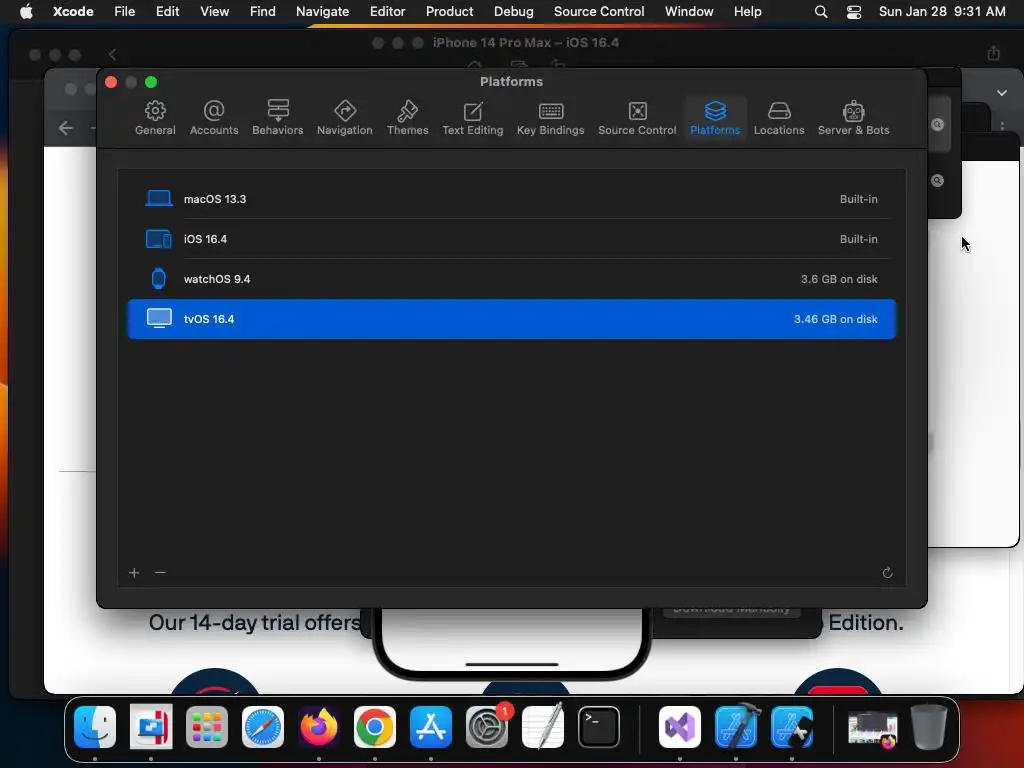Open the Help menu
Viewport: 1024px width, 768px height.
(747, 12)
